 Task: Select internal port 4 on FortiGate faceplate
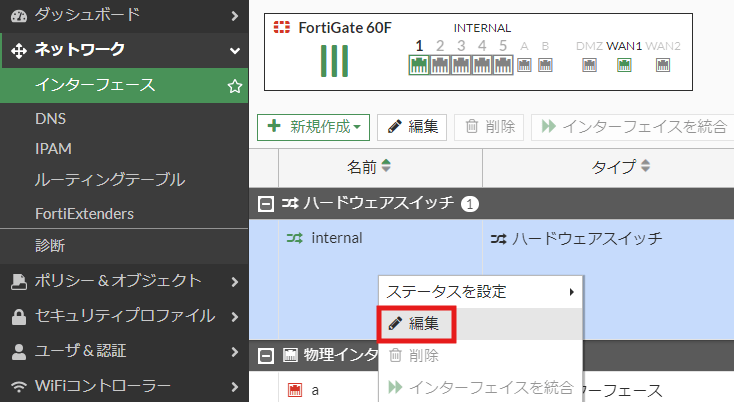[x=482, y=65]
